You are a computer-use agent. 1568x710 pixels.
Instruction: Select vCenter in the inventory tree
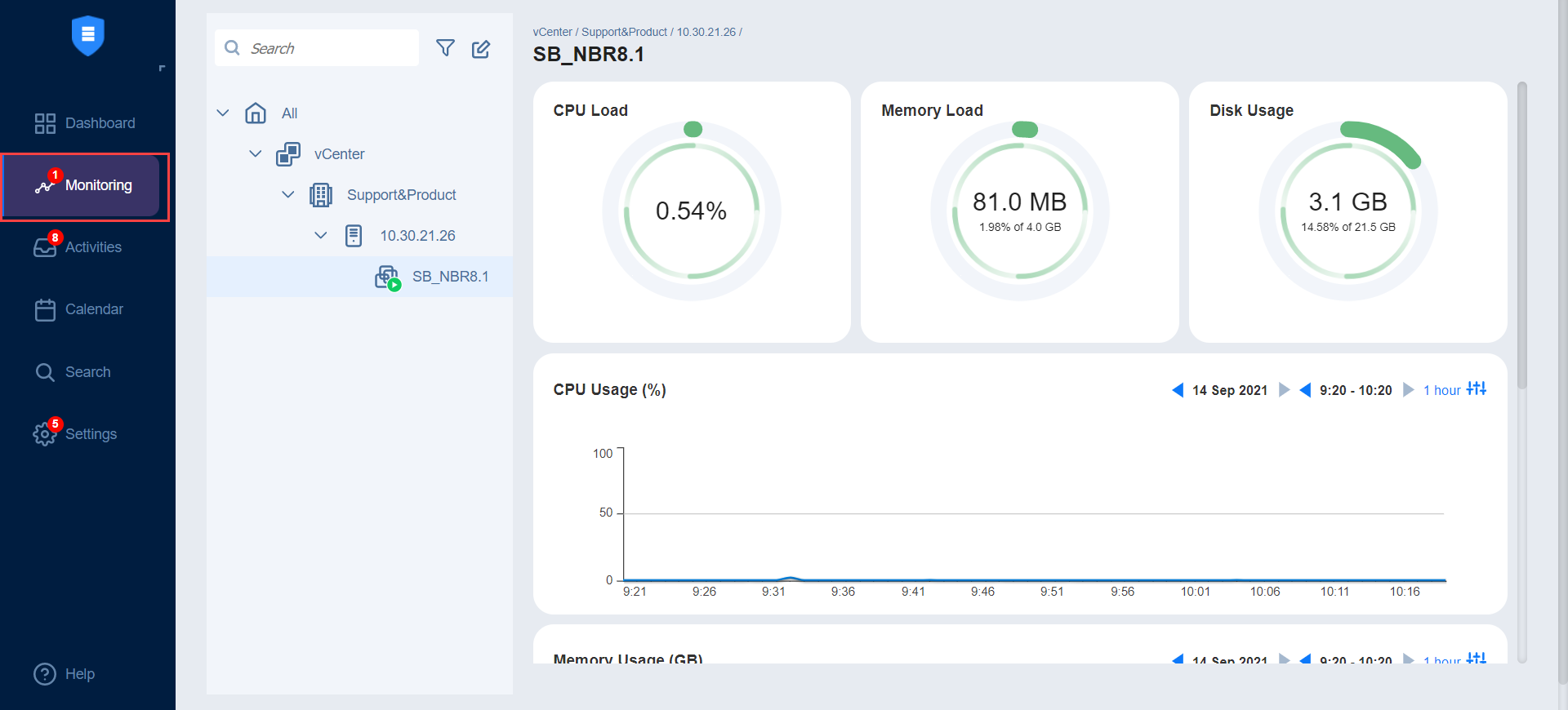pos(339,154)
